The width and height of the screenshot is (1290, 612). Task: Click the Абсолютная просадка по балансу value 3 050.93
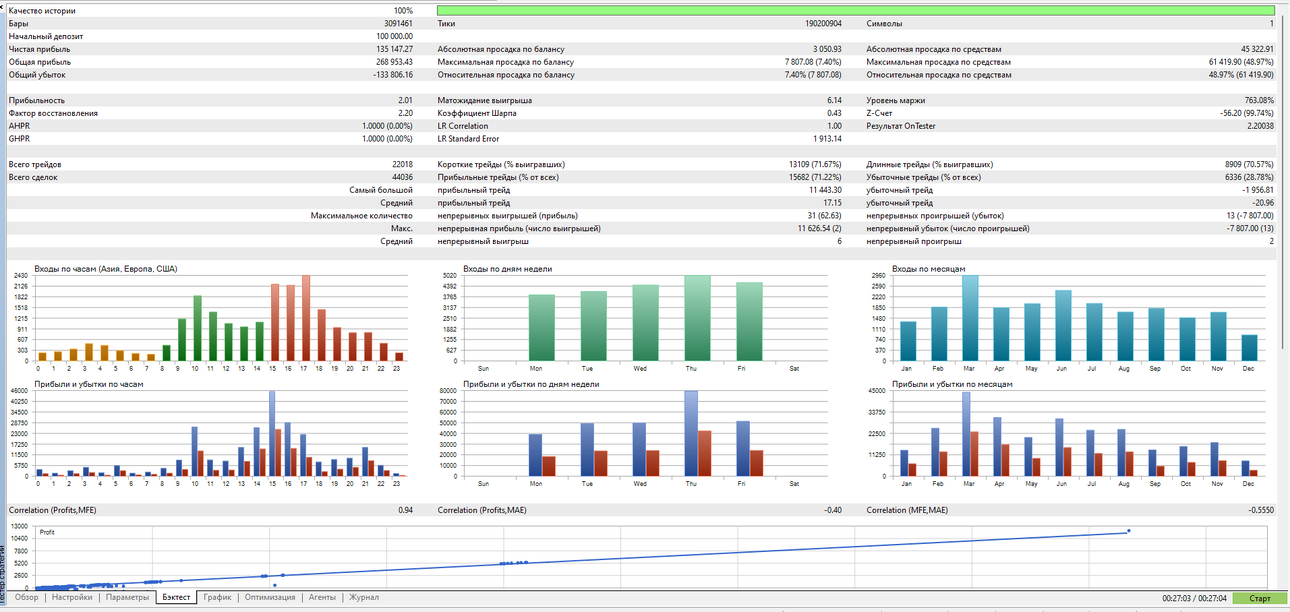(x=827, y=49)
